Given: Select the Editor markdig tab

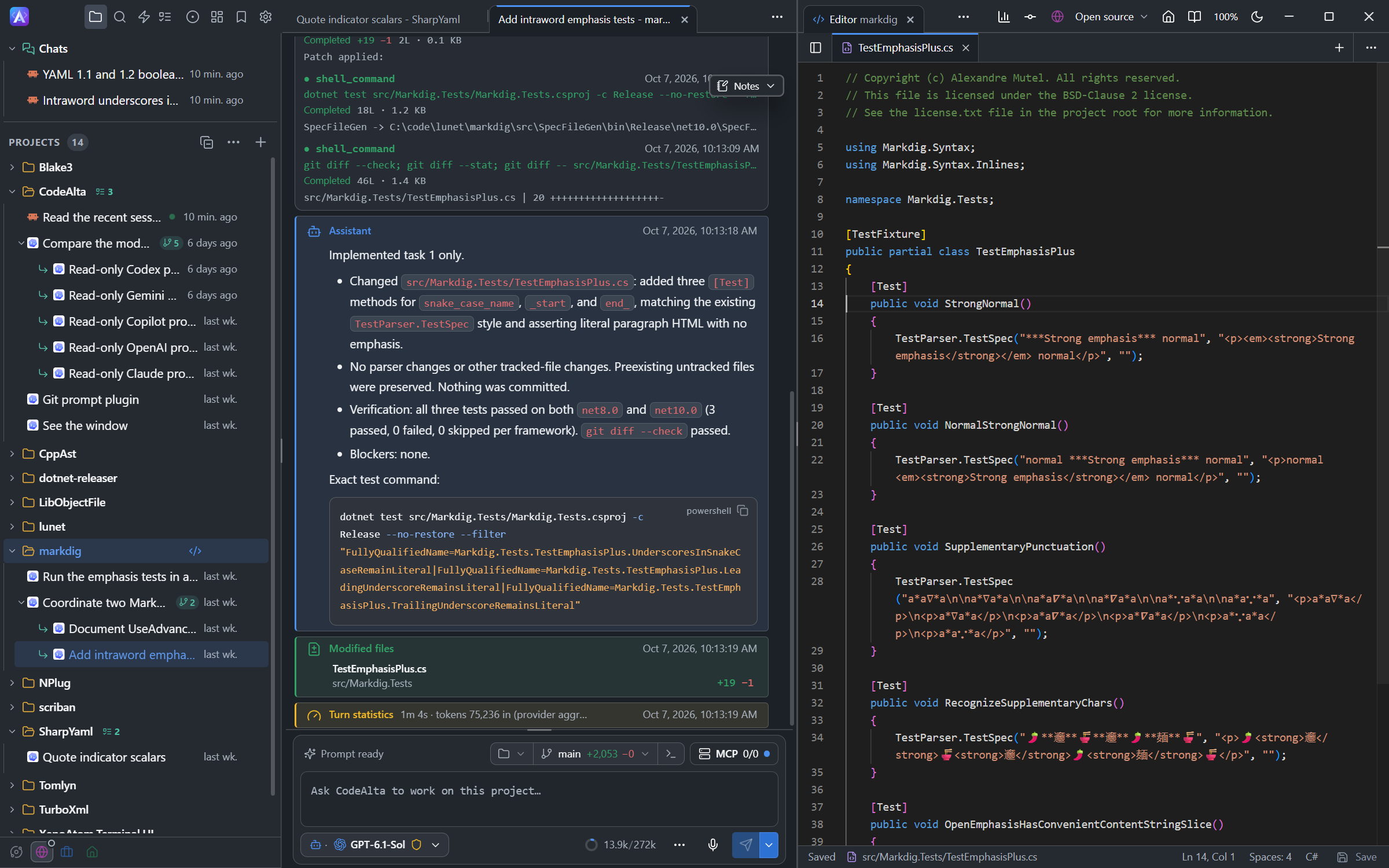Looking at the screenshot, I should (x=863, y=19).
